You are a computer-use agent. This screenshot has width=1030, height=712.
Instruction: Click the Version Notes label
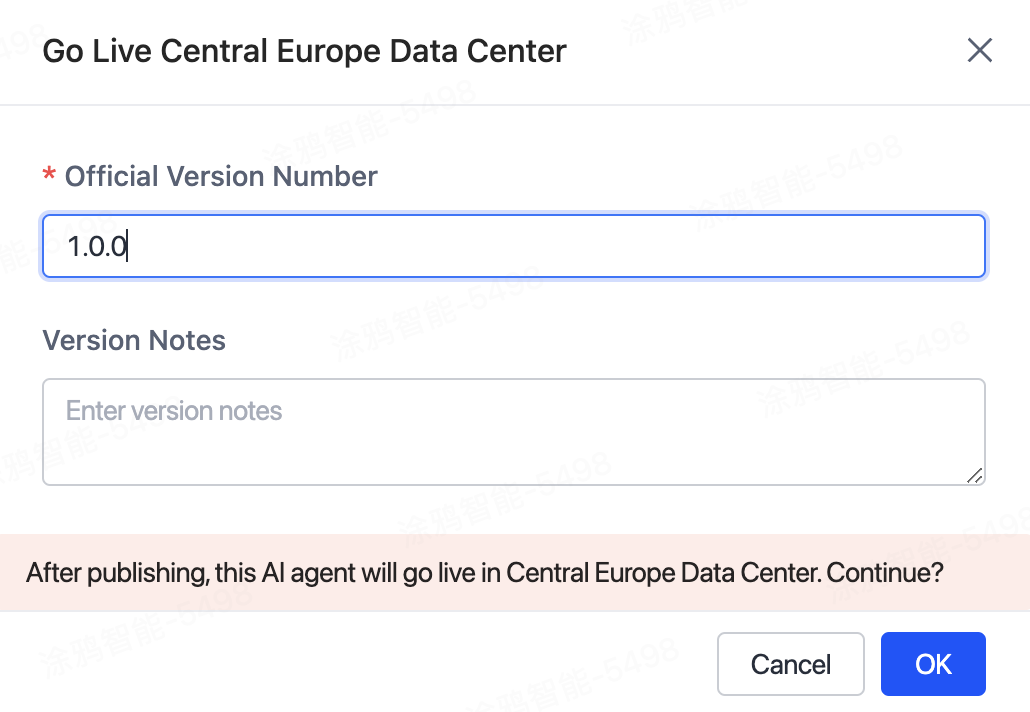tap(134, 341)
